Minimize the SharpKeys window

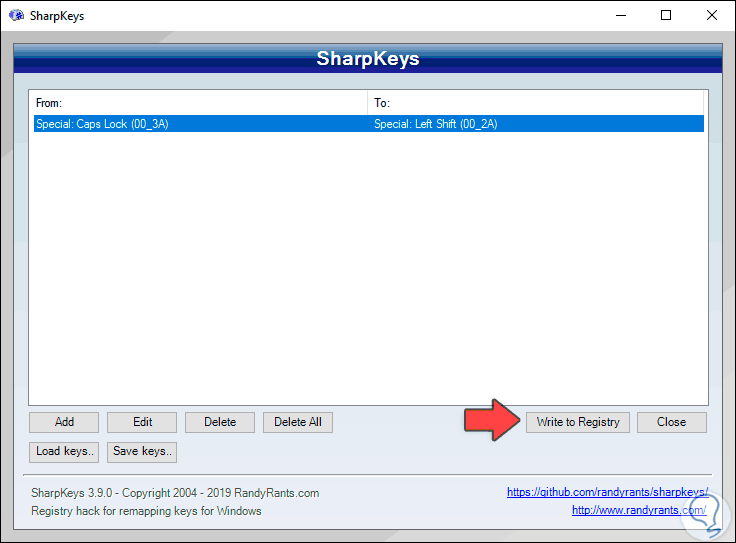tap(621, 15)
